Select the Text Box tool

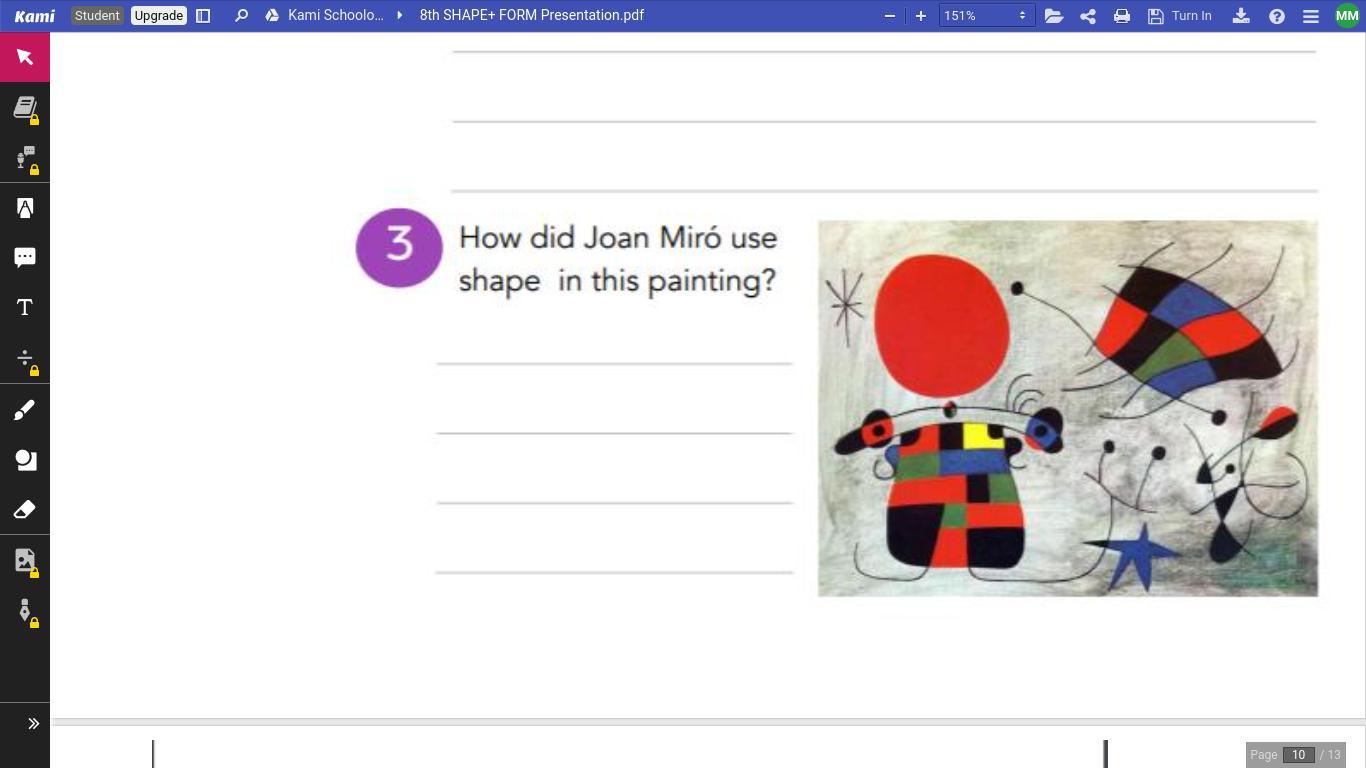tap(25, 308)
